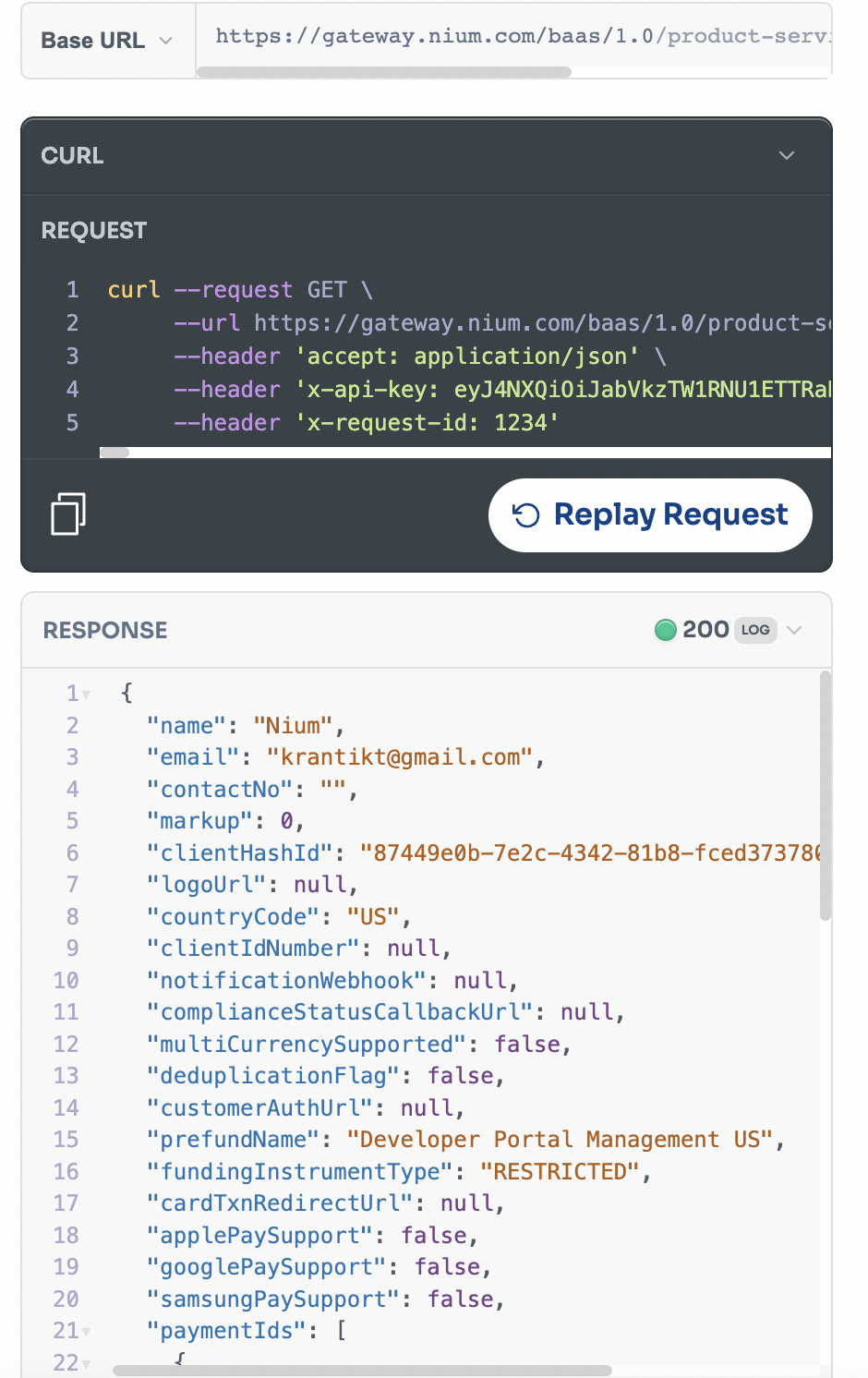Collapse the JSON root at line 1
Screen dimensions: 868x1378
point(86,694)
